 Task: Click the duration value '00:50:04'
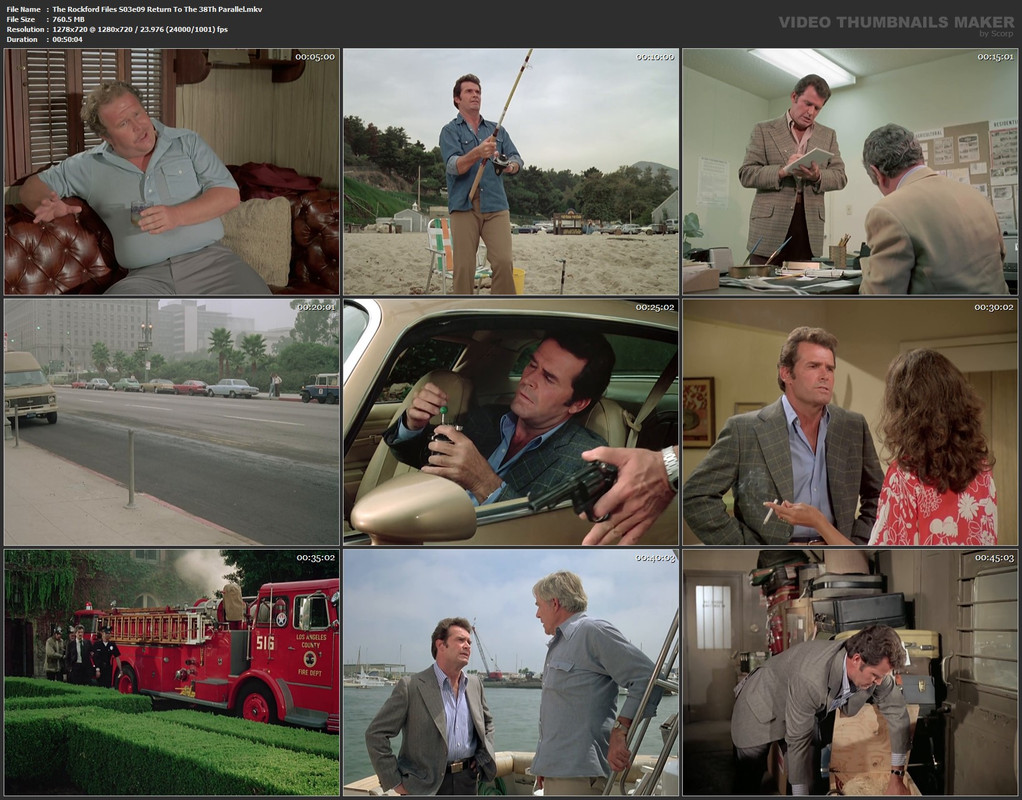pyautogui.click(x=67, y=39)
